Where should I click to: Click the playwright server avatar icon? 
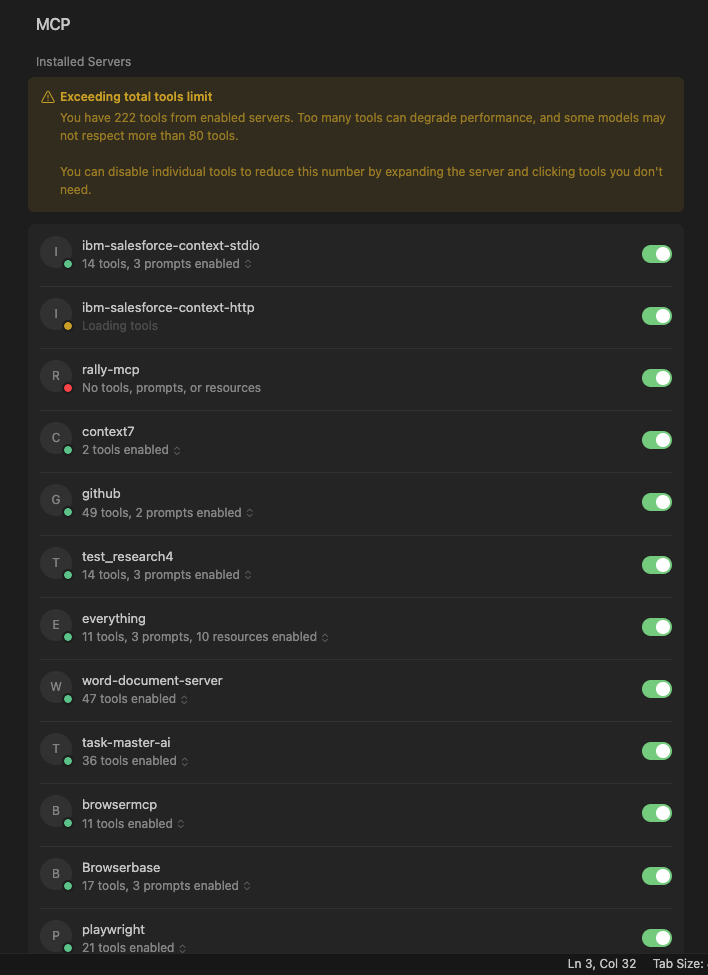coord(56,937)
